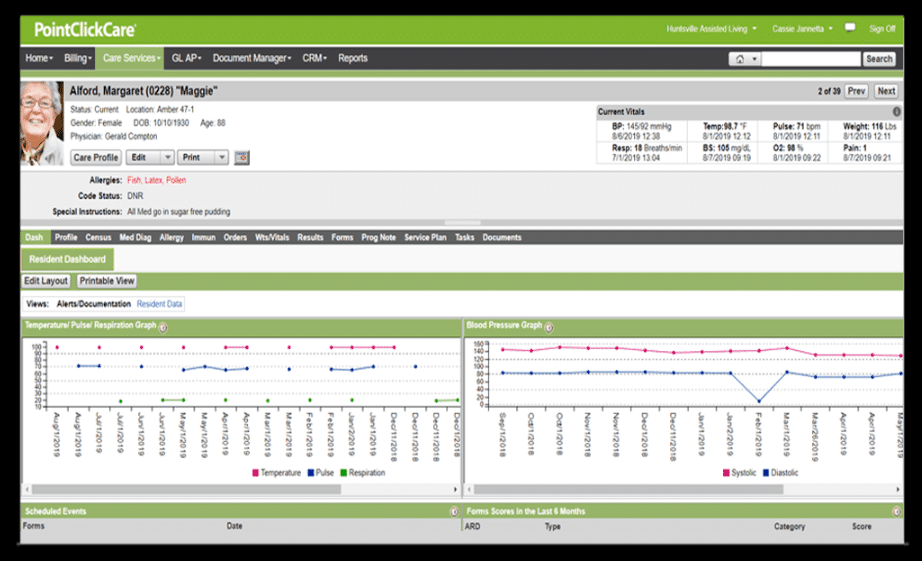This screenshot has height=561, width=922.
Task: Click the temperature graph horizontal scrollbar thumb
Action: coord(186,489)
